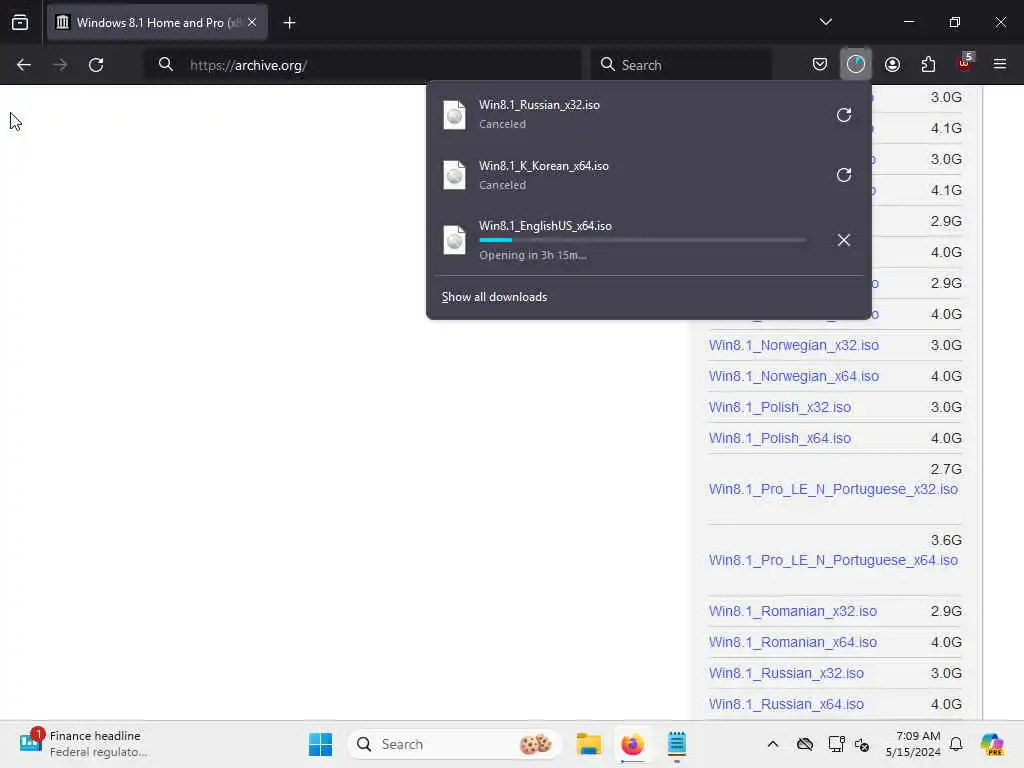Download Win8.1_Romanian_x32.iso
The image size is (1024, 768).
793,611
